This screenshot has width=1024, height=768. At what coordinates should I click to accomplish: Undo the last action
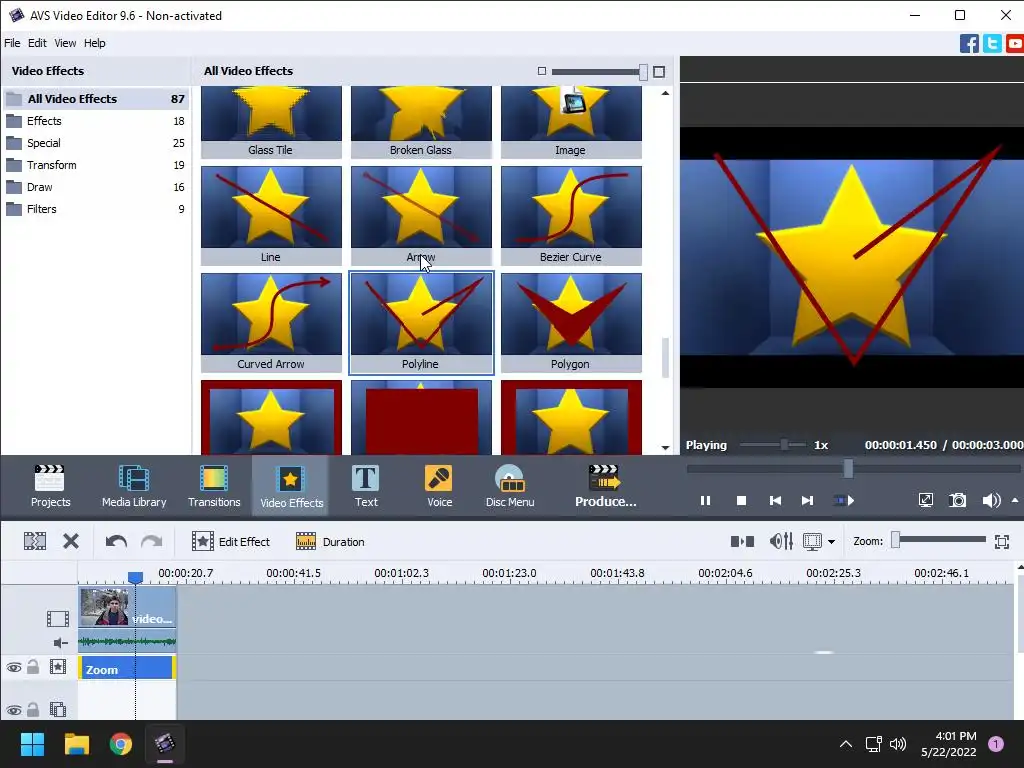pyautogui.click(x=116, y=541)
